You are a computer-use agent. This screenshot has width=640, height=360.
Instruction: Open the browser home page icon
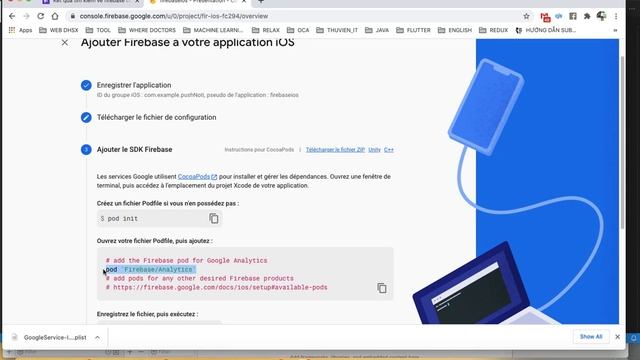click(x=55, y=16)
